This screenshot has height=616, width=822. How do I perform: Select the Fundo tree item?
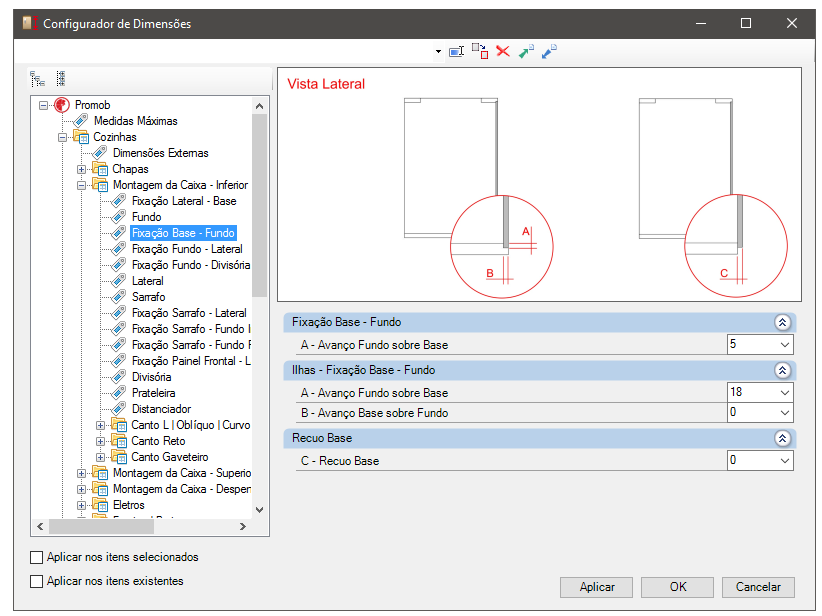147,217
